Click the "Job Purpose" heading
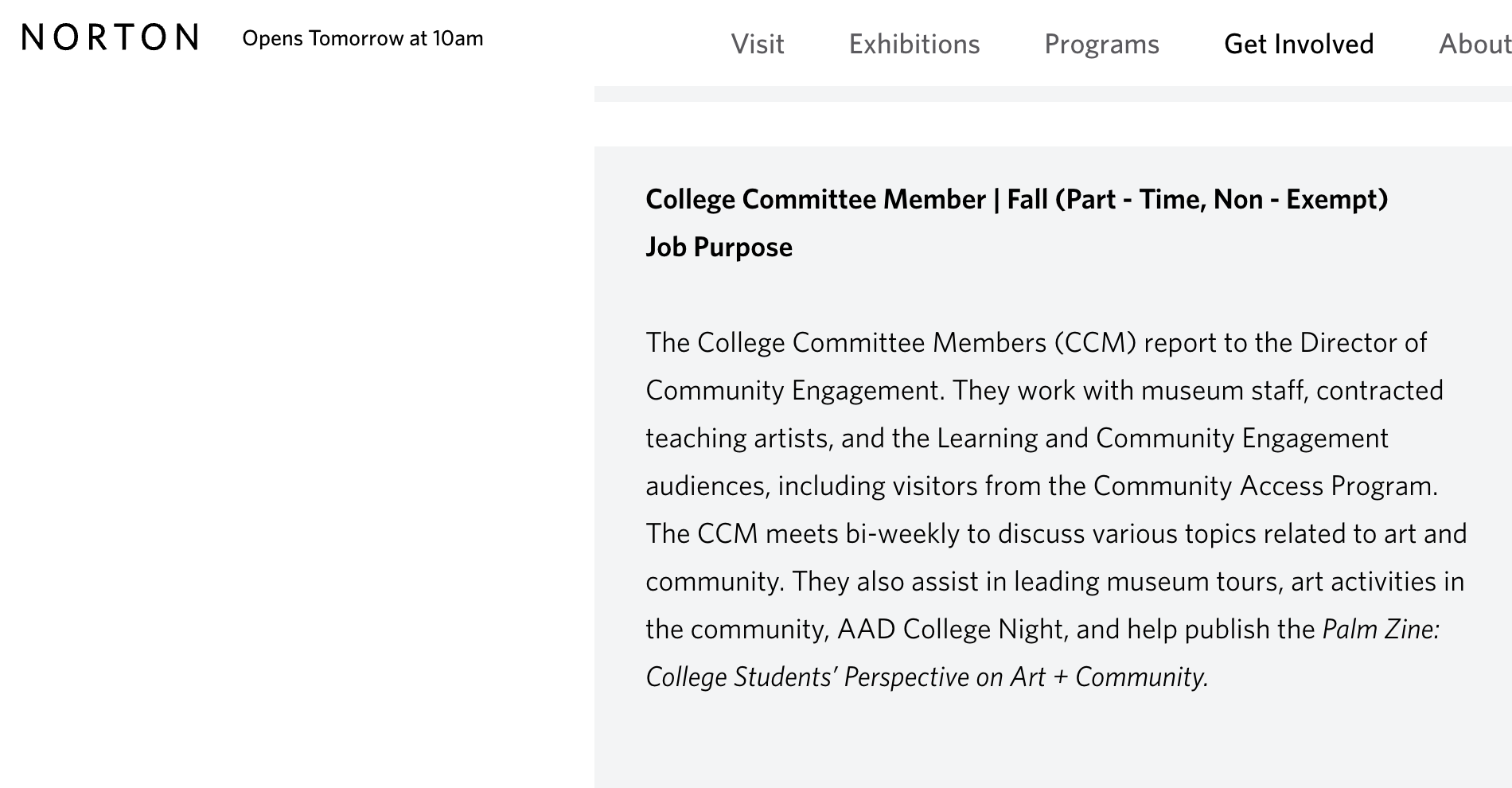1512x788 pixels. [719, 247]
